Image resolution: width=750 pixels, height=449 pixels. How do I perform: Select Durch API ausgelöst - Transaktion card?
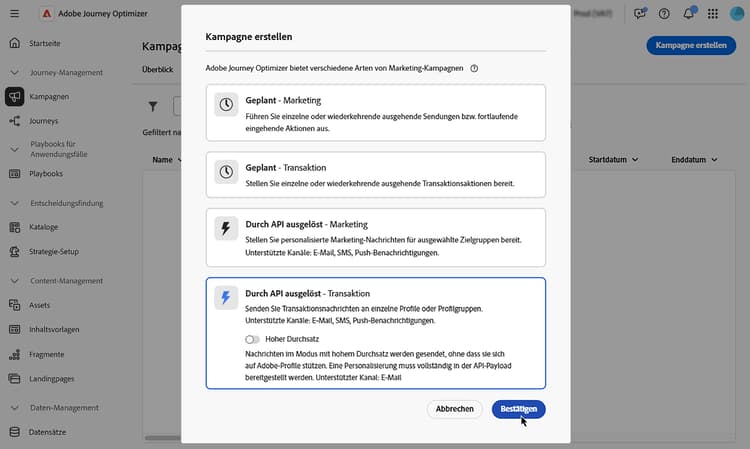375,333
